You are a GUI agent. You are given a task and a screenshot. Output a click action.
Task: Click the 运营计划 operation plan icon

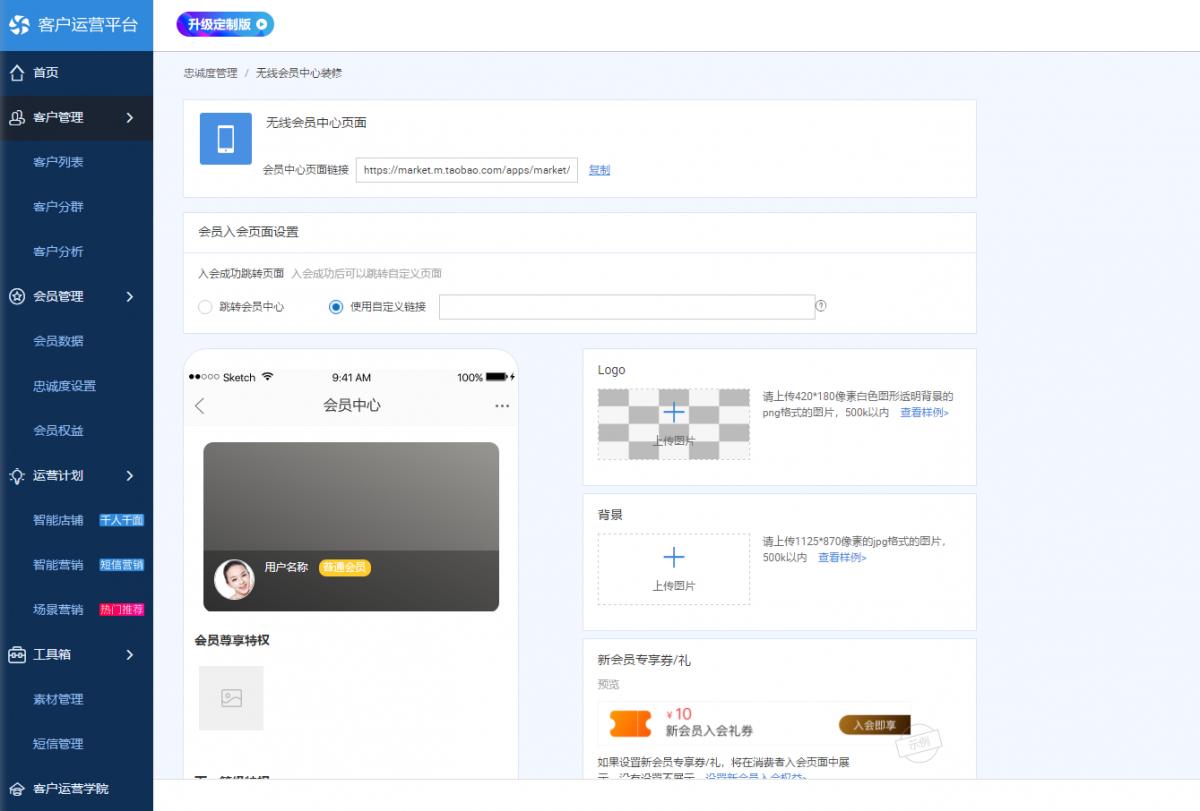[x=15, y=476]
